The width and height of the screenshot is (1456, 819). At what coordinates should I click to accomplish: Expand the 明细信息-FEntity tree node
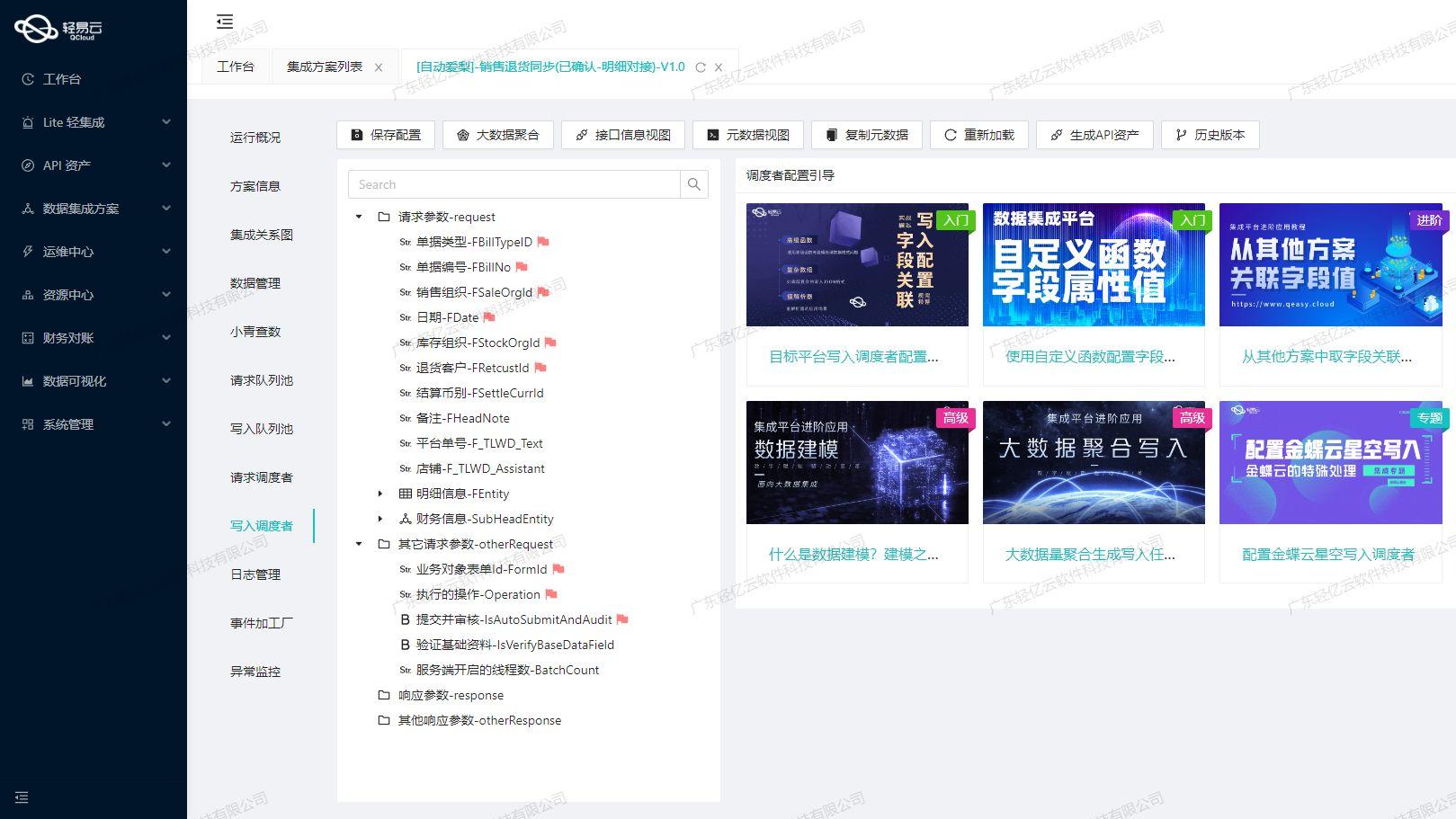tap(380, 494)
